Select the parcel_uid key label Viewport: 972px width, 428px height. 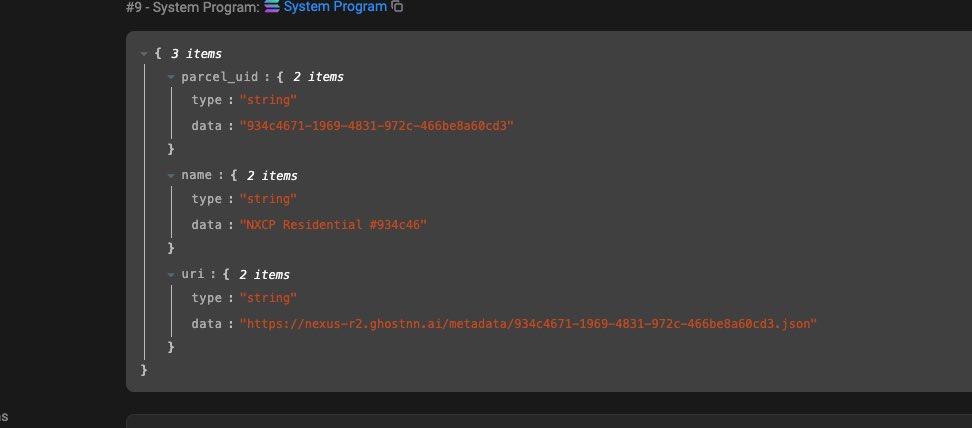pos(219,77)
